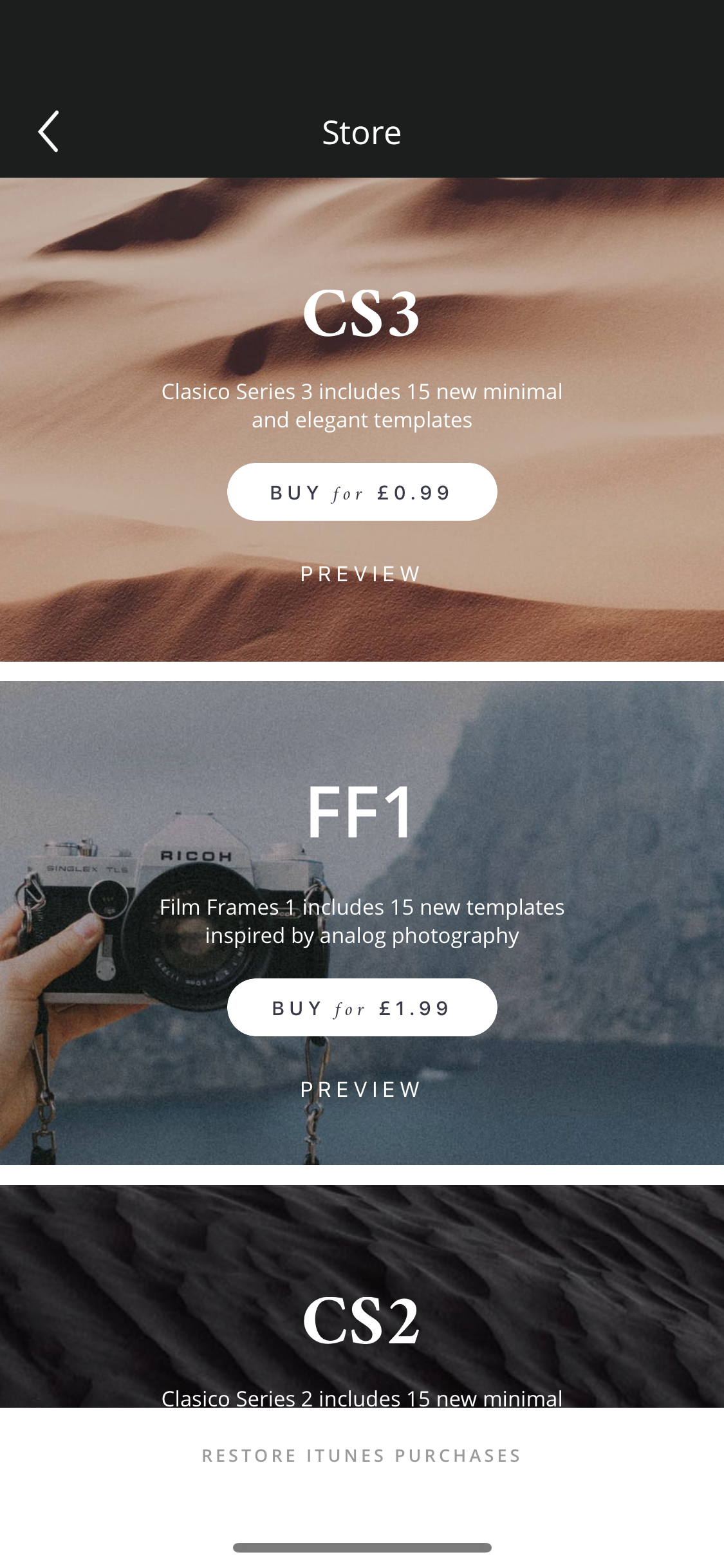This screenshot has height=1568, width=724.
Task: Open the Film Frames 1 description text
Action: (x=362, y=921)
